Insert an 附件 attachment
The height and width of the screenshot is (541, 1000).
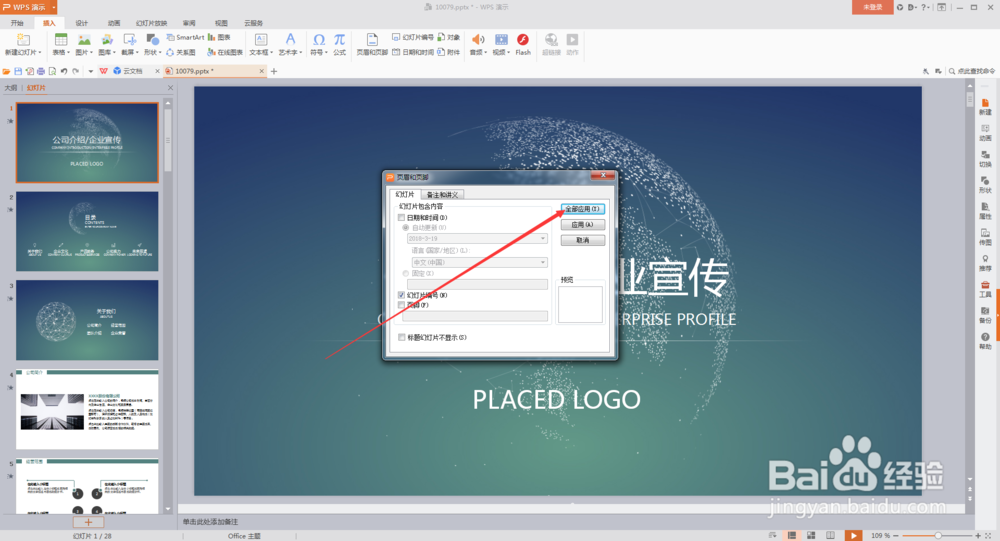(448, 52)
